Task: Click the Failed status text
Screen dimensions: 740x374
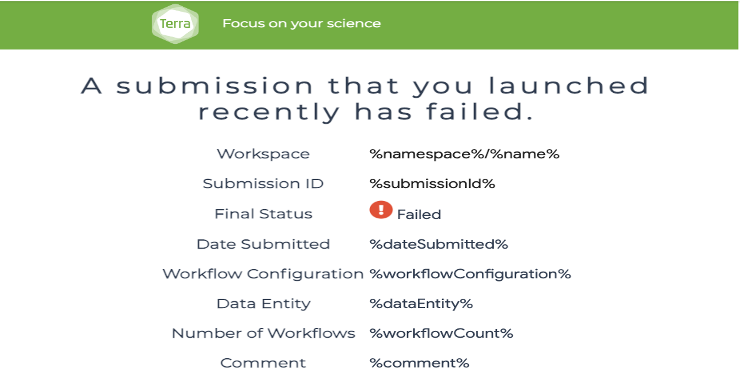Action: tap(419, 214)
